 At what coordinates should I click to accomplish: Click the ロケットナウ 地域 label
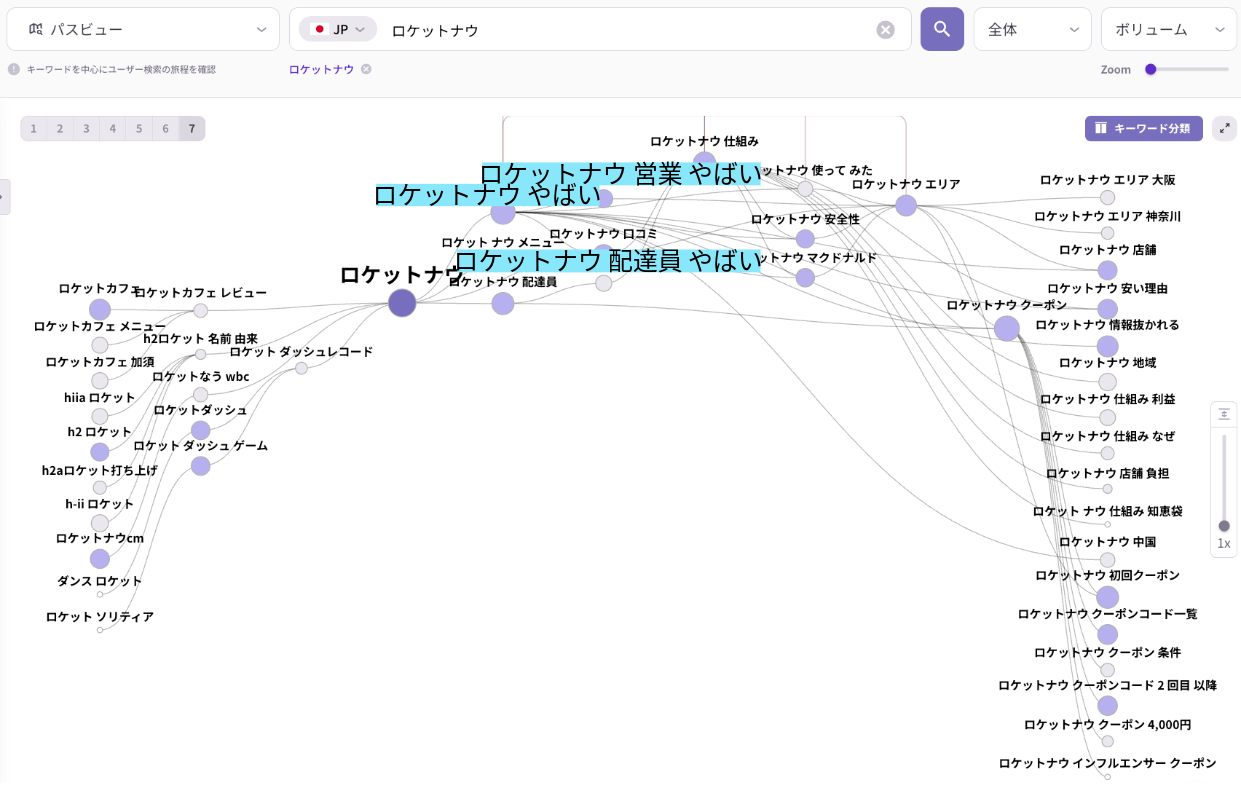coord(1107,362)
